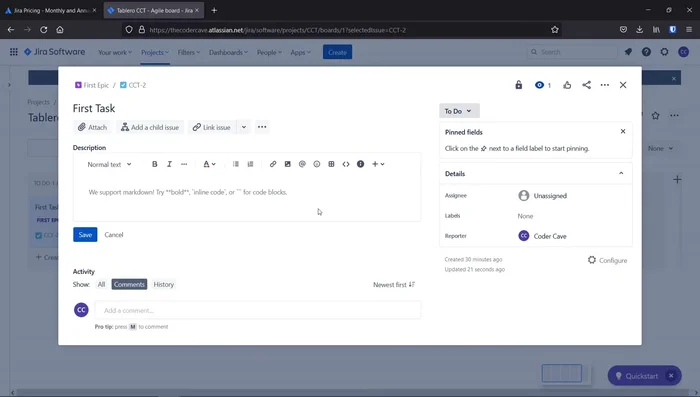This screenshot has height=397, width=700.
Task: Open Normal text style dropdown
Action: coord(109,164)
